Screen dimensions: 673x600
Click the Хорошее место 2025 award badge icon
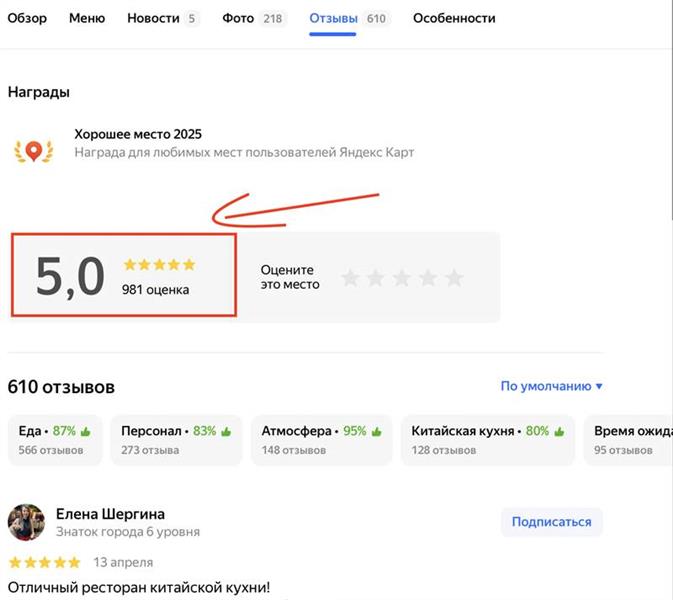click(34, 151)
